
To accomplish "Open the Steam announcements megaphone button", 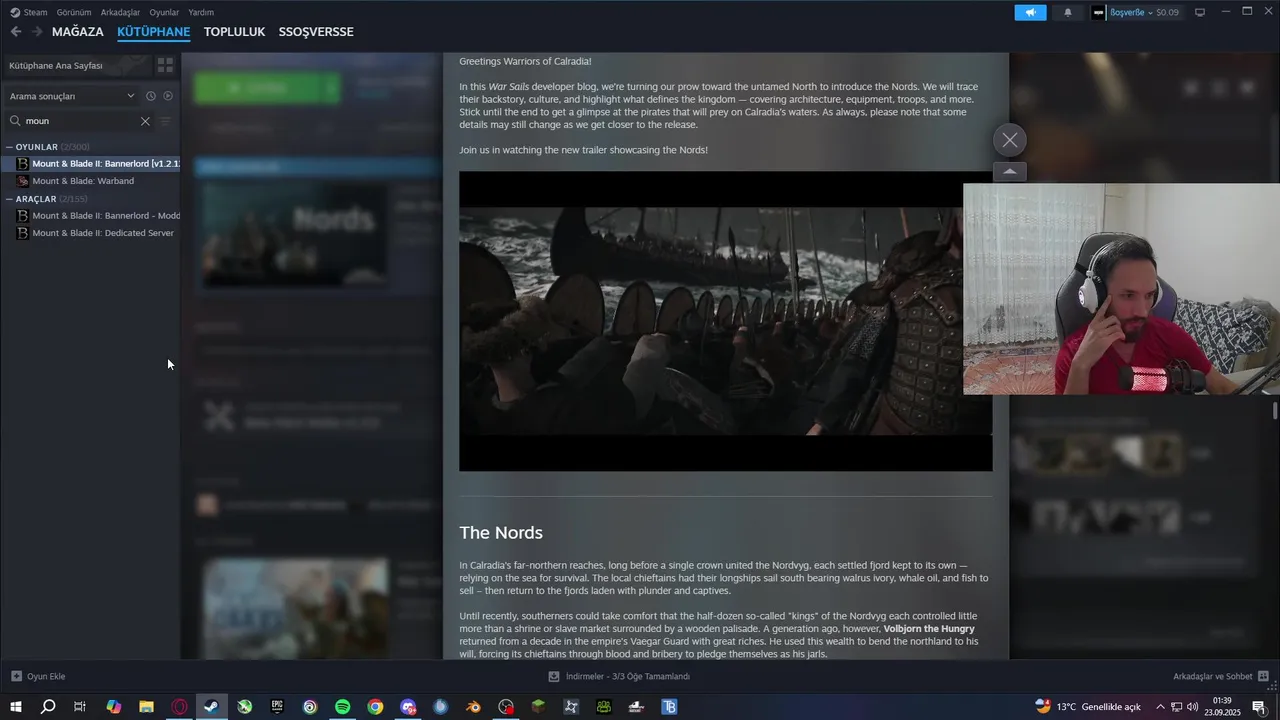I will coord(1030,12).
